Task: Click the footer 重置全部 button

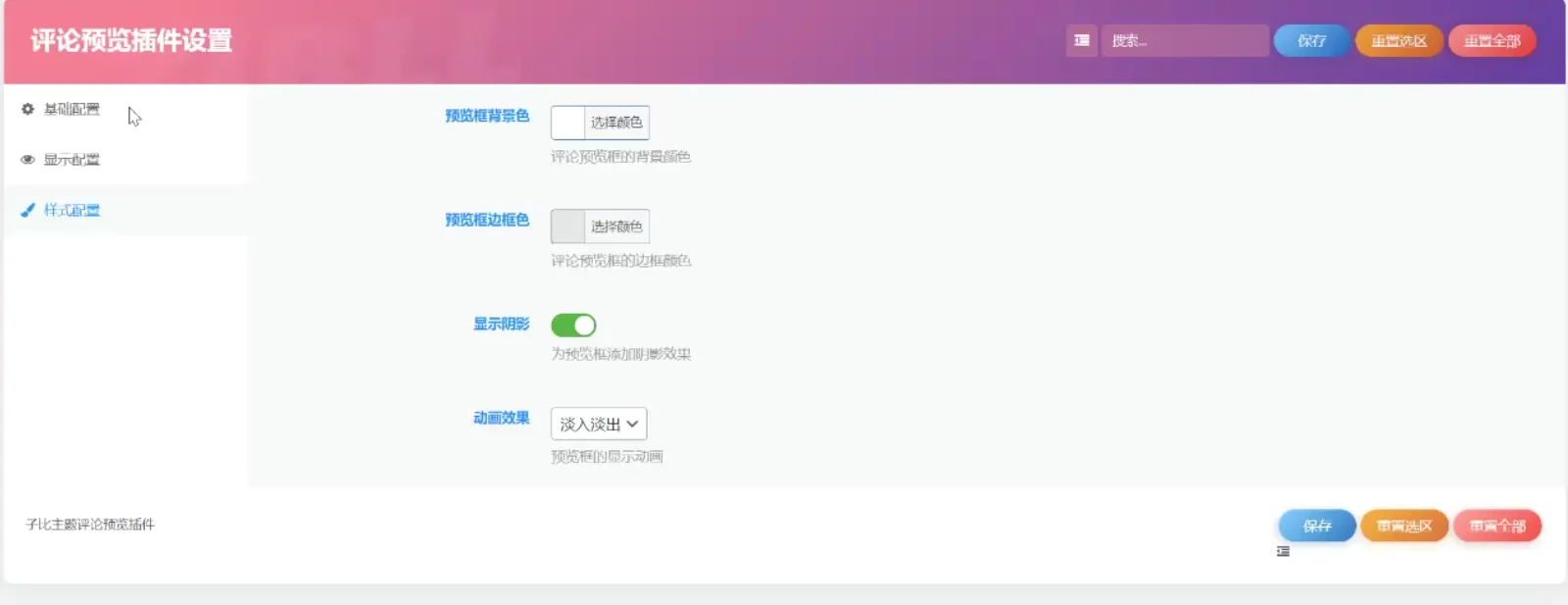Action: pos(1496,526)
